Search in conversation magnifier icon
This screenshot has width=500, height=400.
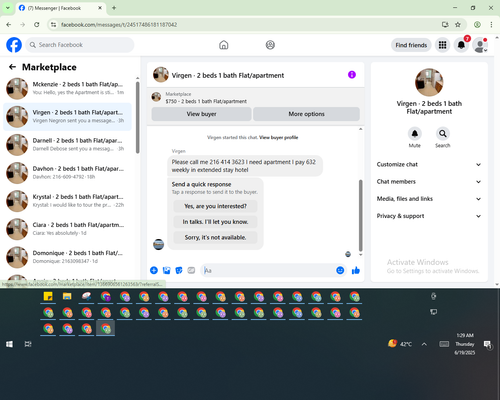(x=443, y=134)
